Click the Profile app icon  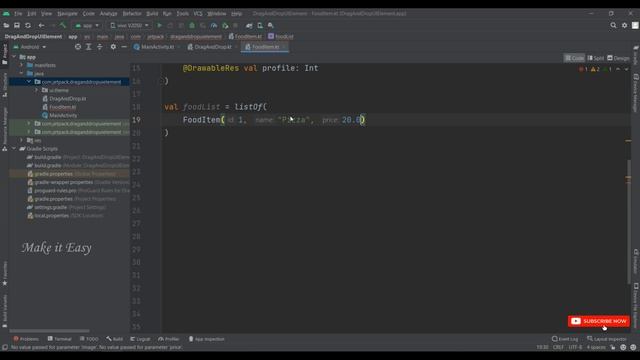coord(214,25)
